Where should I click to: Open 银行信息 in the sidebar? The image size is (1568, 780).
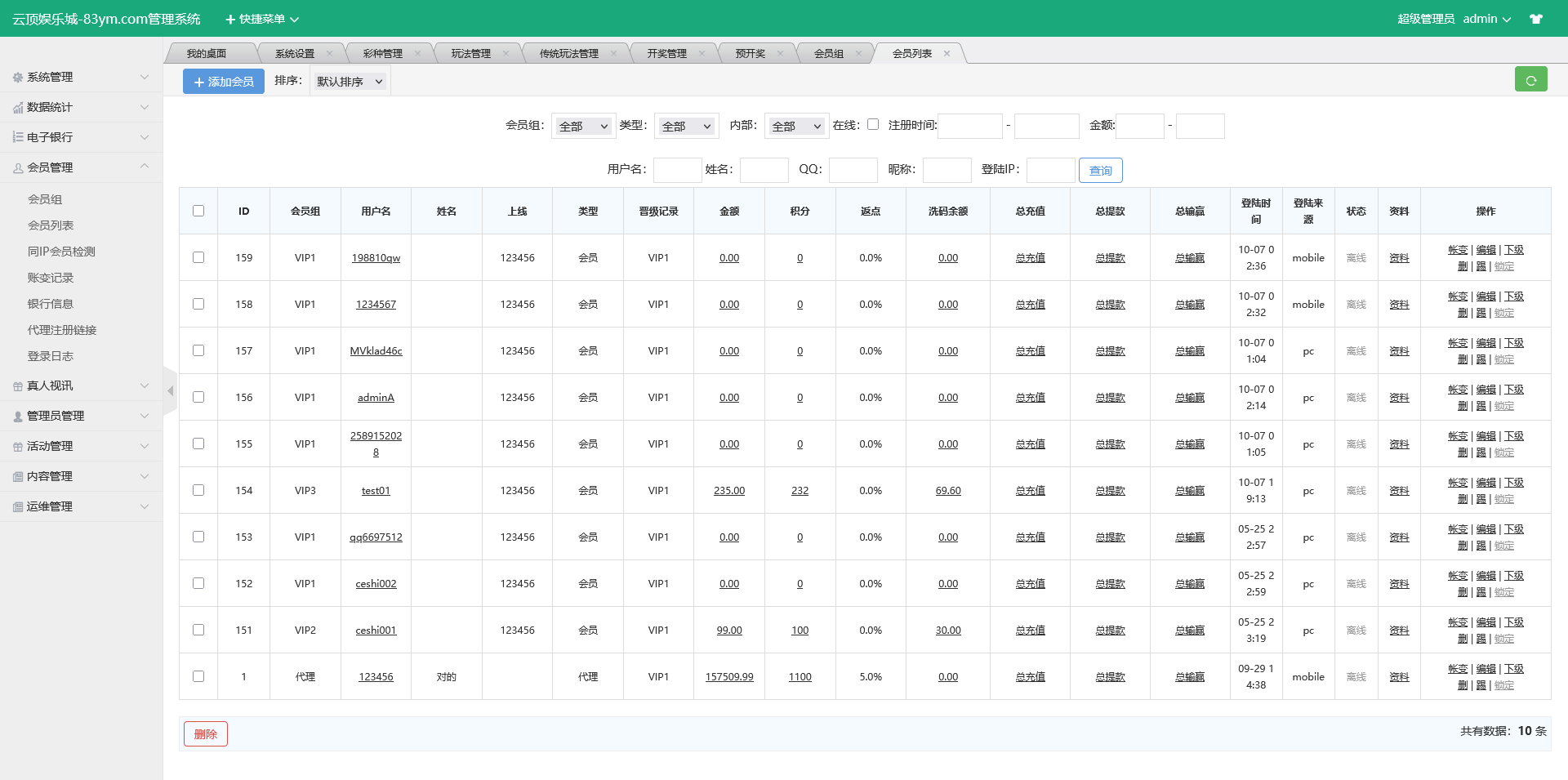point(51,304)
